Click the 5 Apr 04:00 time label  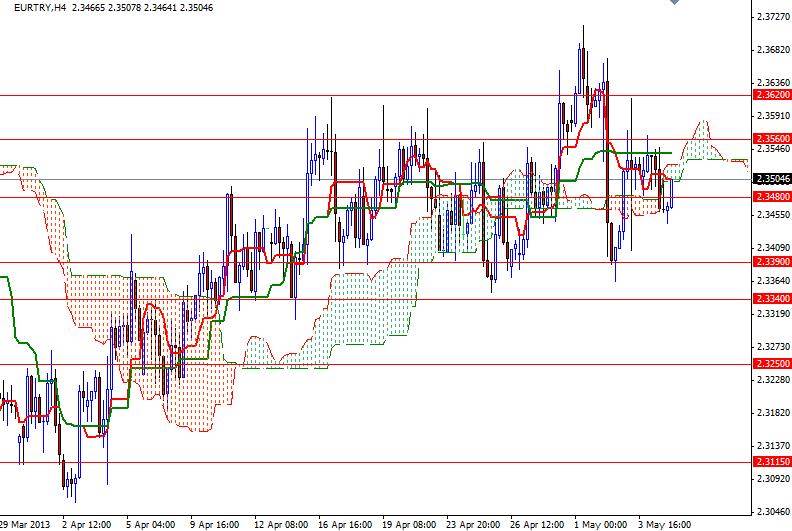click(151, 524)
